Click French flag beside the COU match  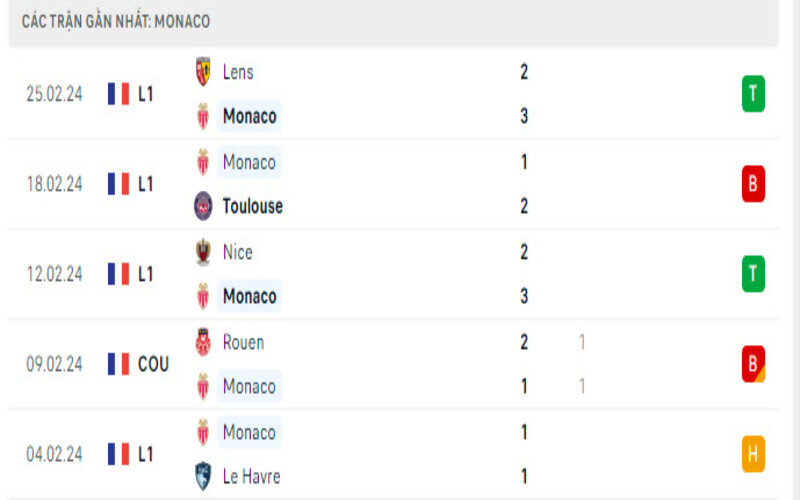tap(119, 364)
